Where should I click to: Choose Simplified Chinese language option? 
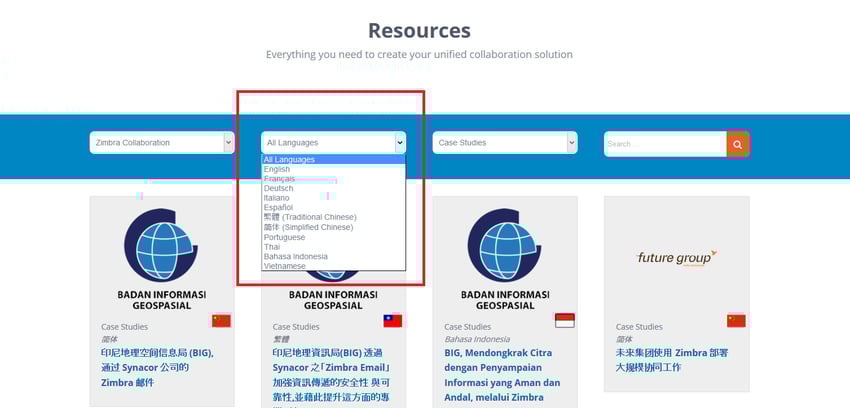click(x=333, y=227)
